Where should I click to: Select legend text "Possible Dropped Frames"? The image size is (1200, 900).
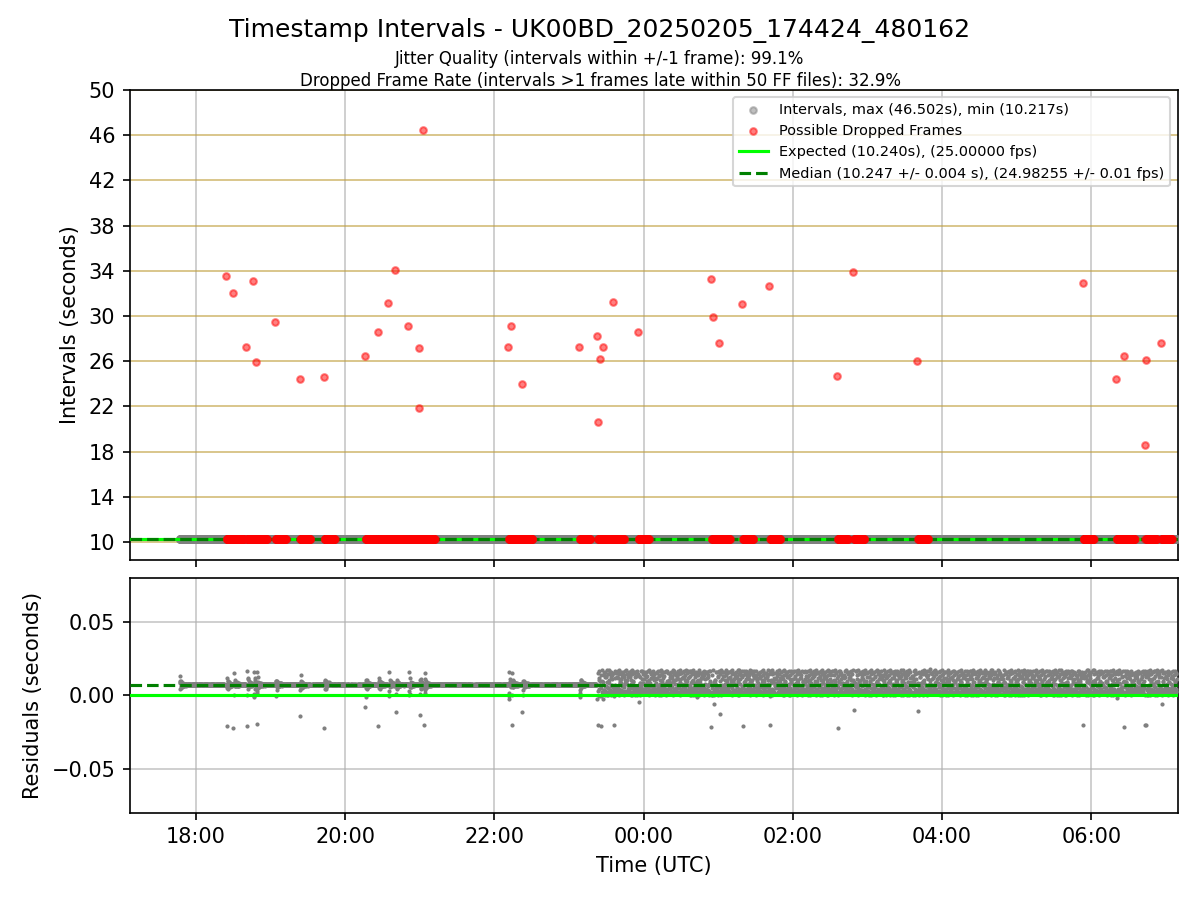tap(871, 130)
